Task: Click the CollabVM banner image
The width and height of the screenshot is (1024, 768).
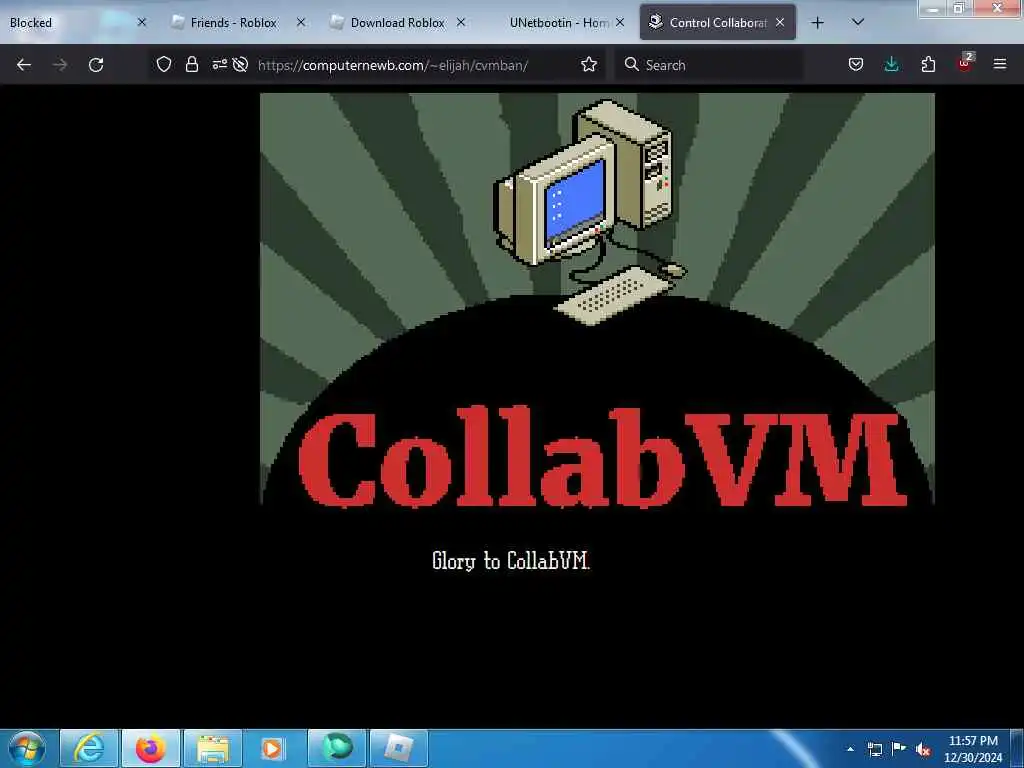Action: 597,299
